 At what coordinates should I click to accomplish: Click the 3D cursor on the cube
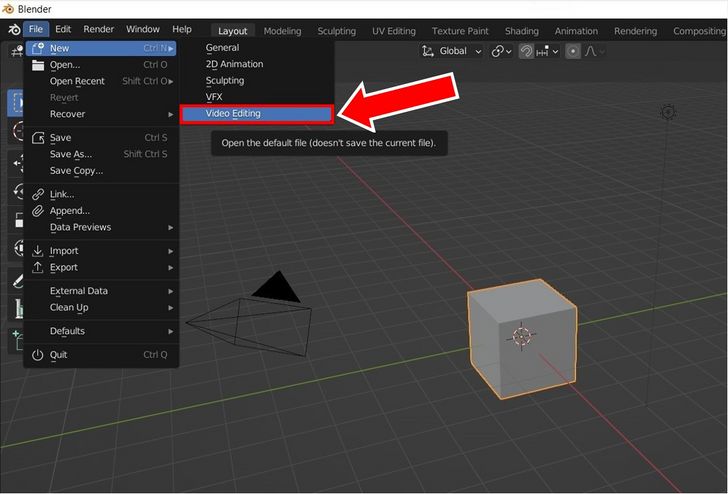tap(521, 336)
